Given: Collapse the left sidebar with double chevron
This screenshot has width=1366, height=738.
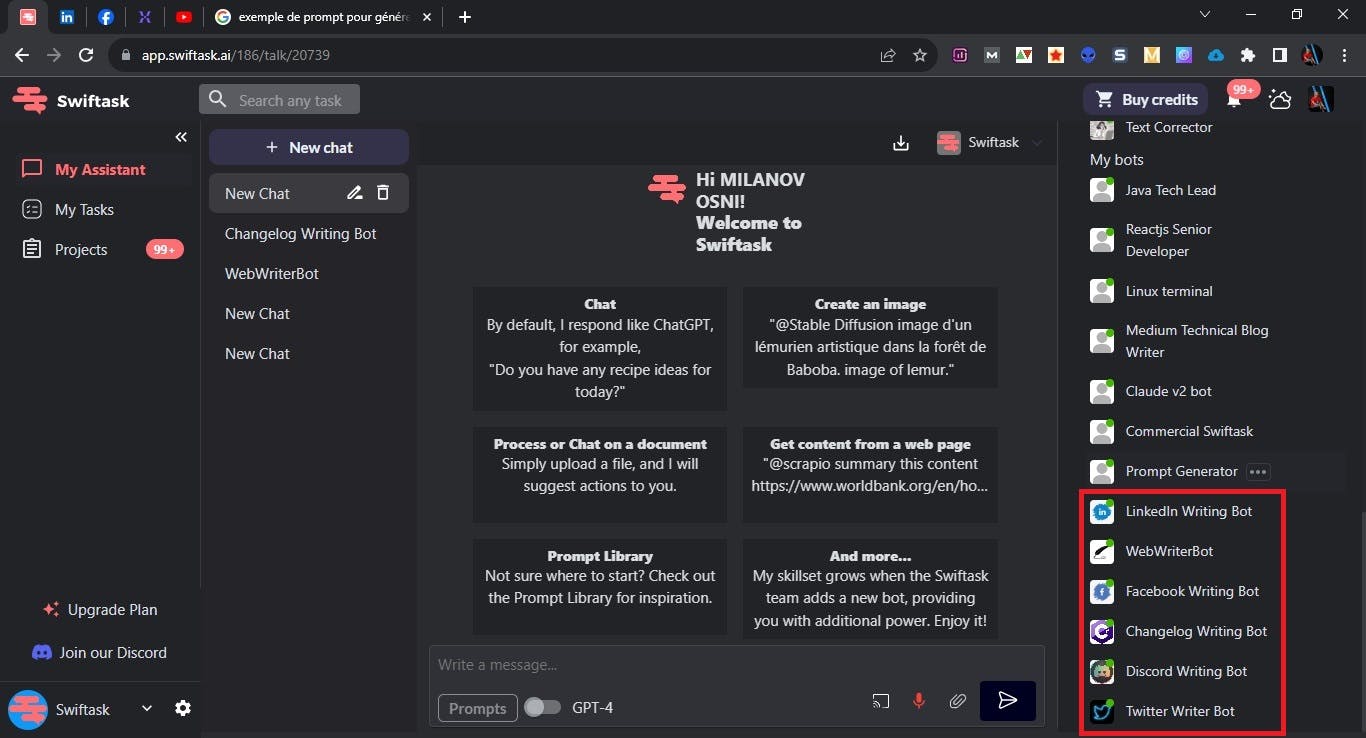Looking at the screenshot, I should pyautogui.click(x=181, y=137).
